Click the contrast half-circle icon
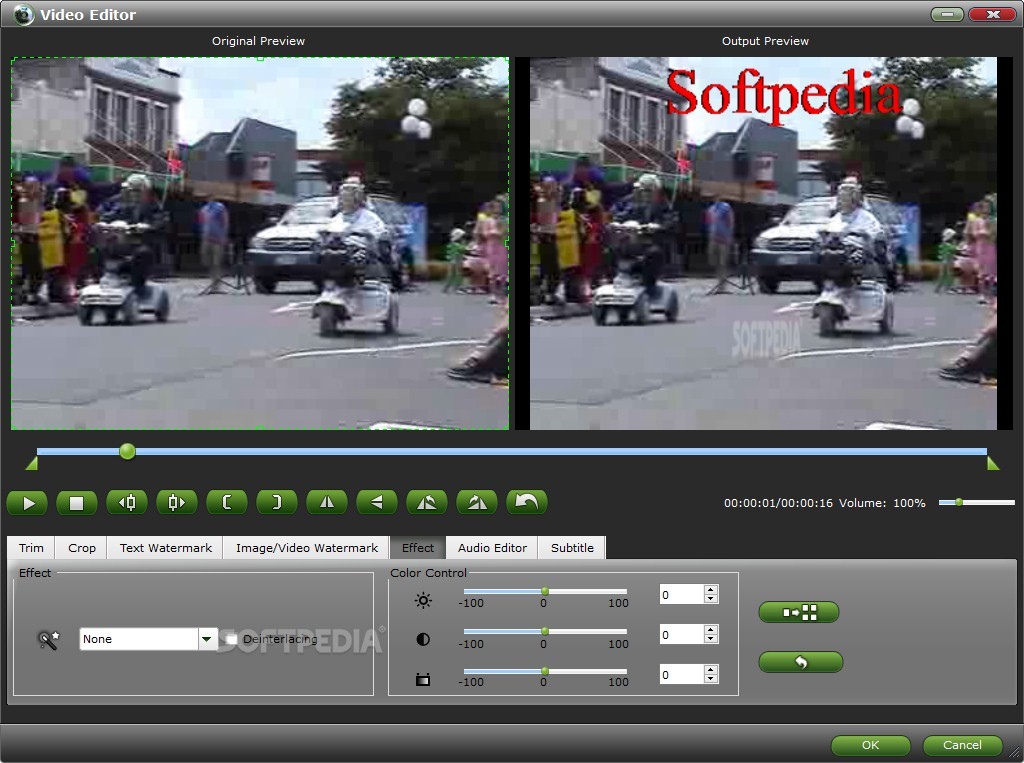 tap(423, 639)
